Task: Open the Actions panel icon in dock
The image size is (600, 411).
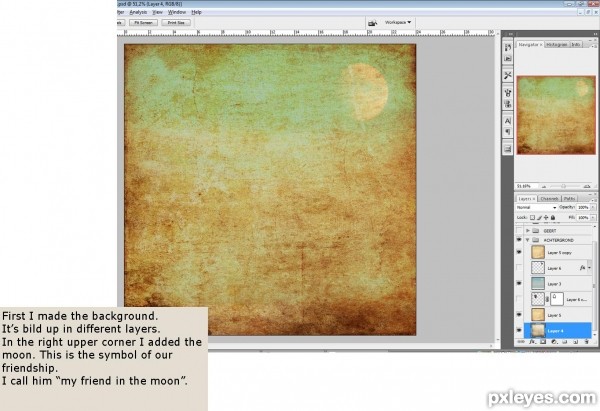Action: pyautogui.click(x=508, y=59)
